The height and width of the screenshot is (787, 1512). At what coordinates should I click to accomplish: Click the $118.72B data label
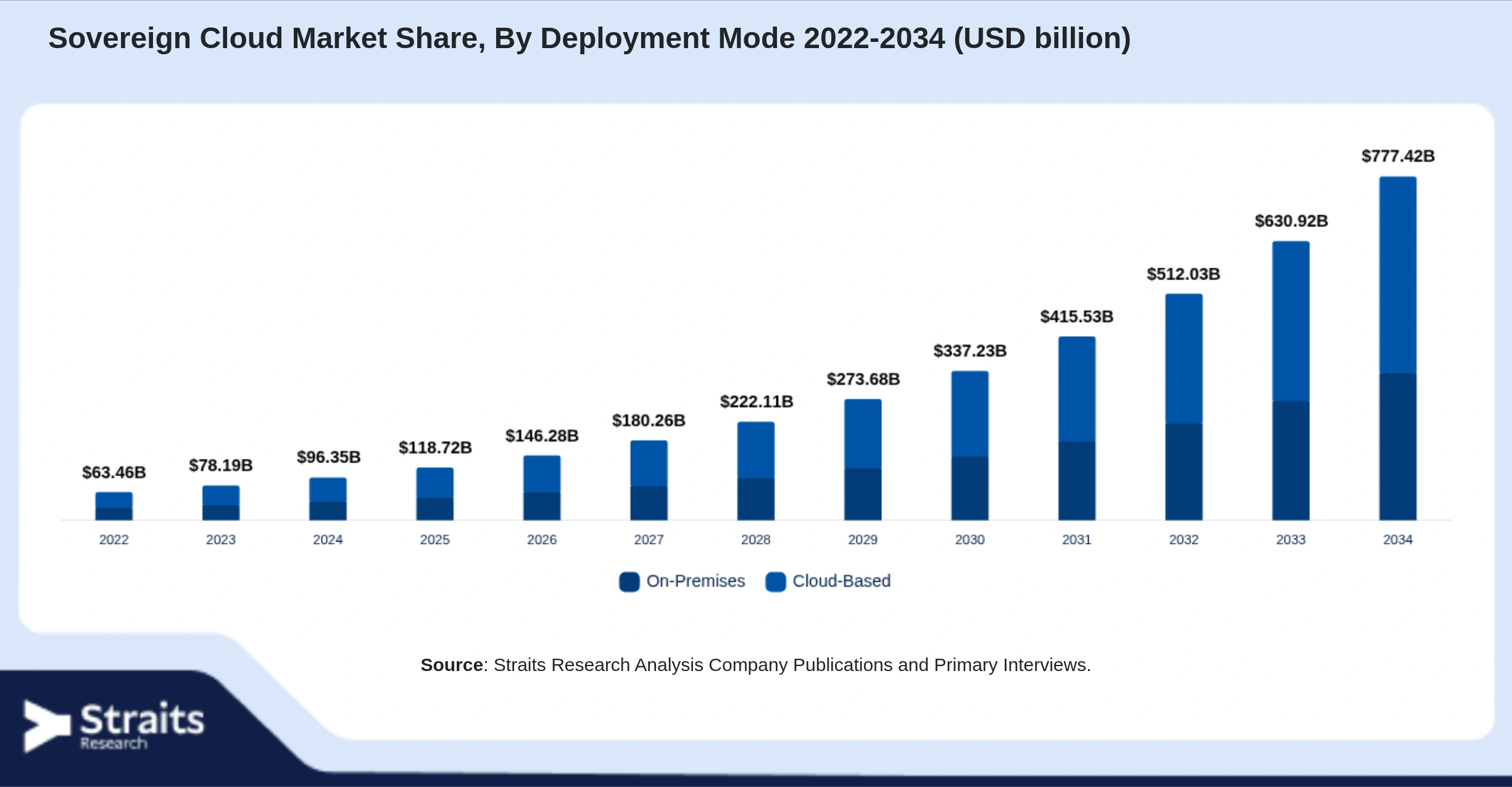435,448
